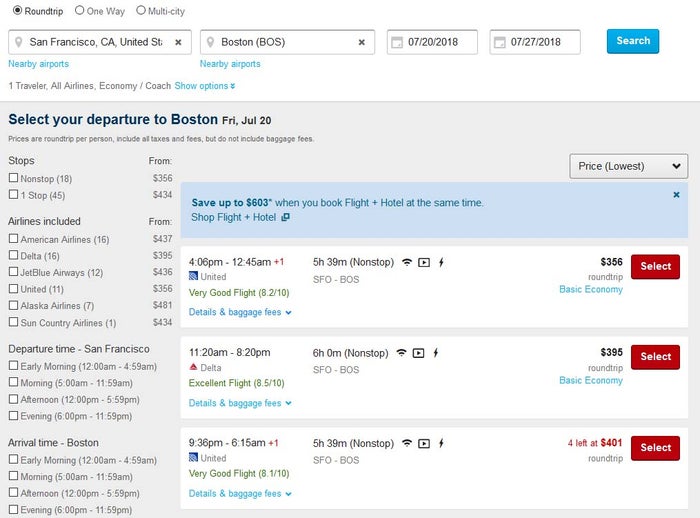Click Delta logo on 11:20am flight
The height and width of the screenshot is (518, 700).
[193, 367]
